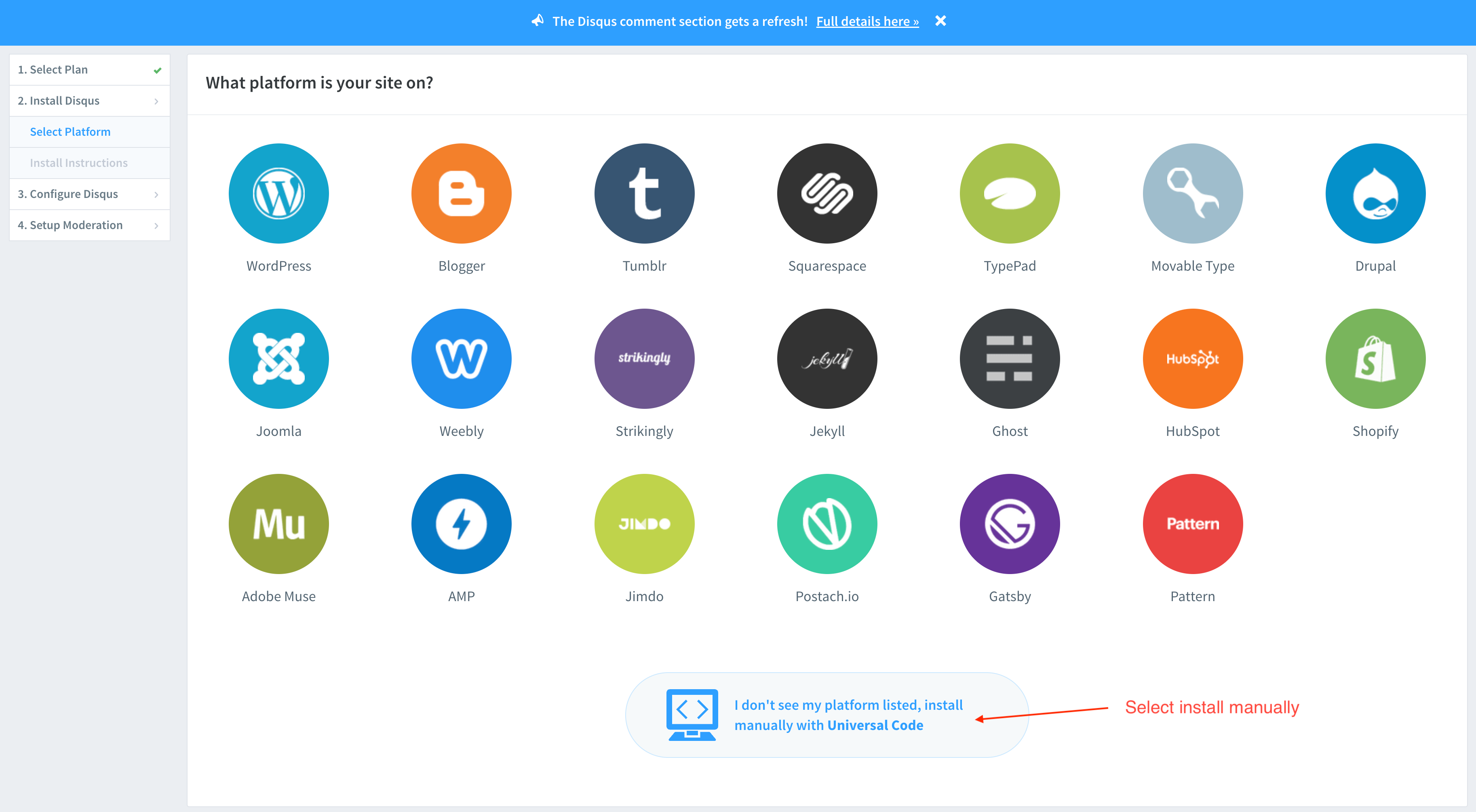Choose the HubSpot platform icon

coord(1192,358)
